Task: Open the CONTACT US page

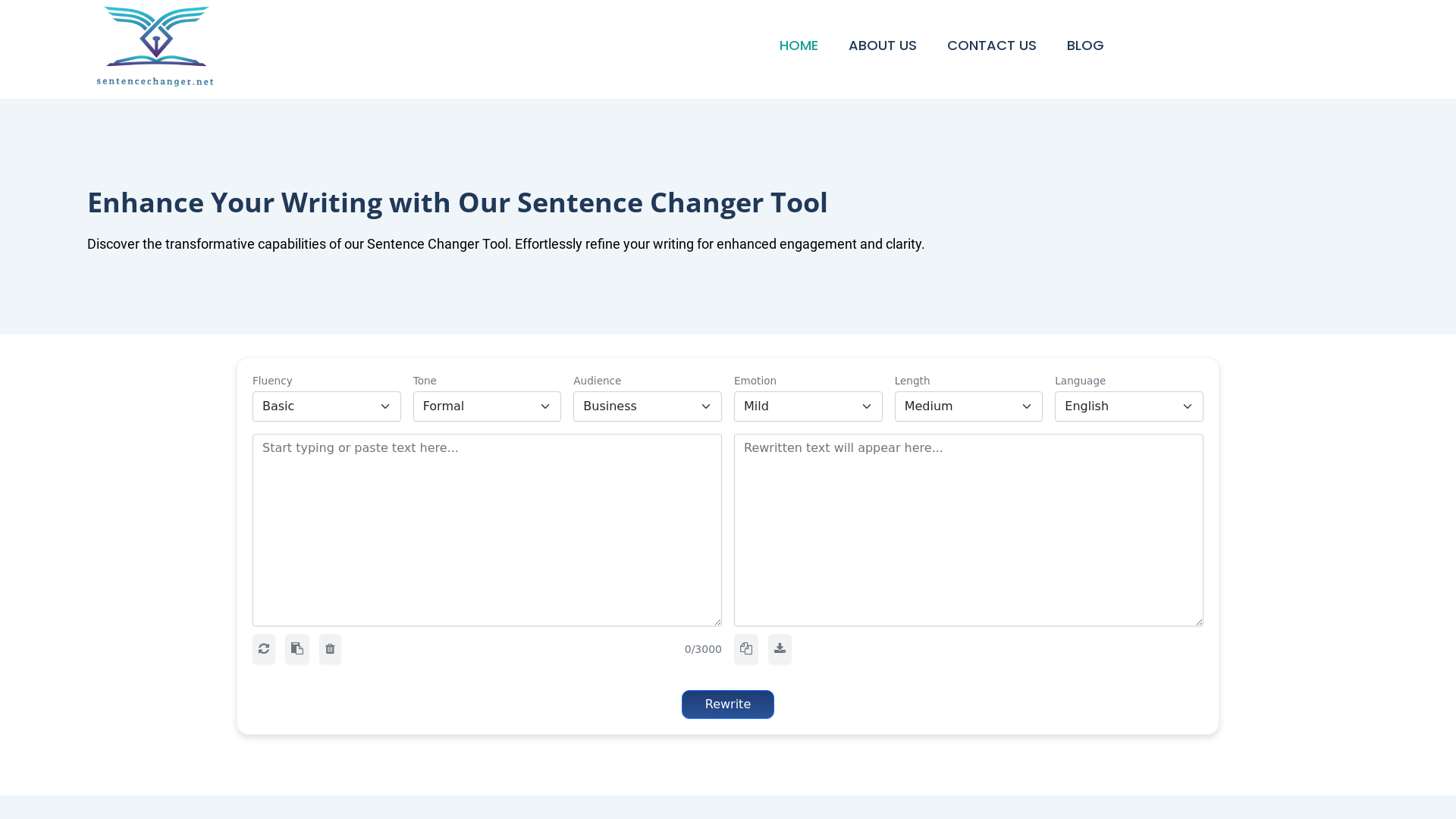Action: click(x=992, y=45)
